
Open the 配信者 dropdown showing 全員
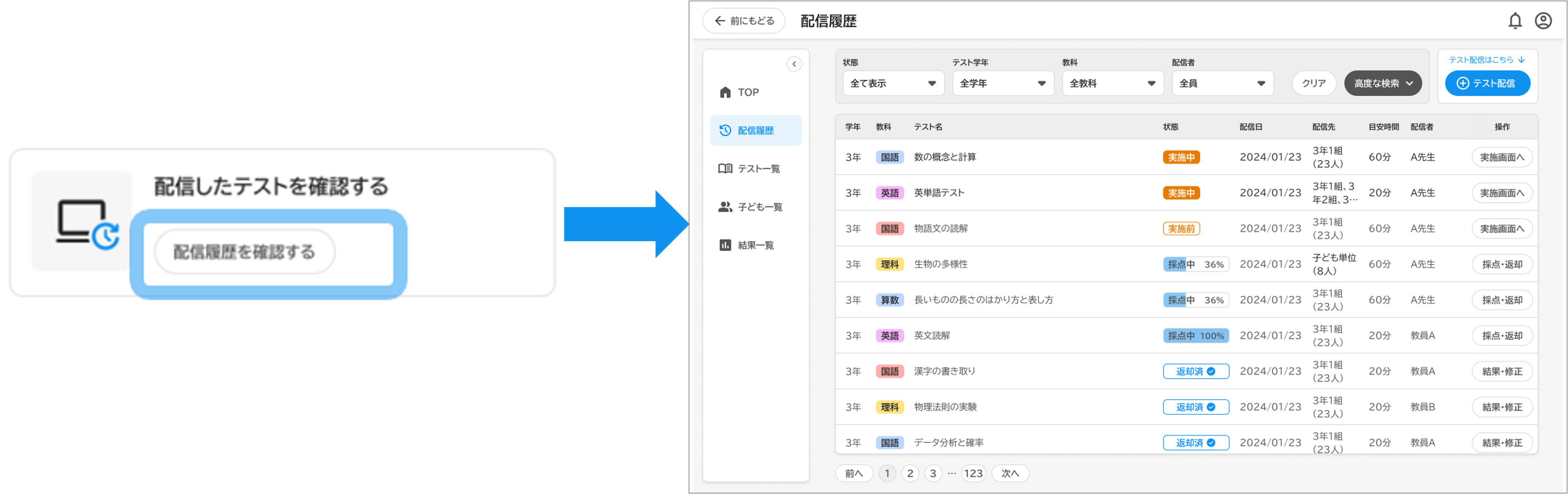pos(1222,84)
